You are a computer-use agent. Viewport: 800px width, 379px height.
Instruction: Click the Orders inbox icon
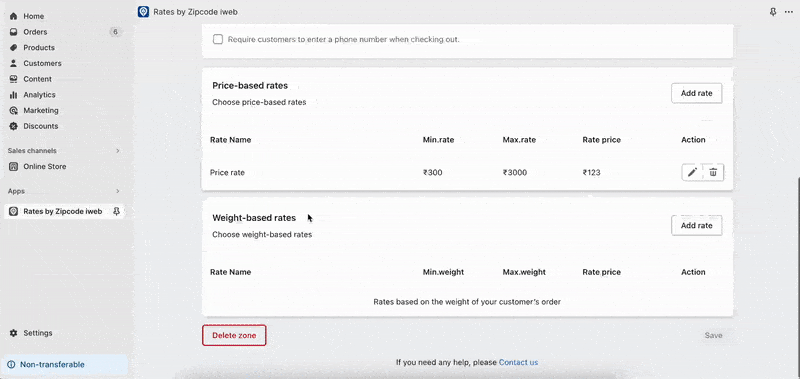[x=14, y=32]
